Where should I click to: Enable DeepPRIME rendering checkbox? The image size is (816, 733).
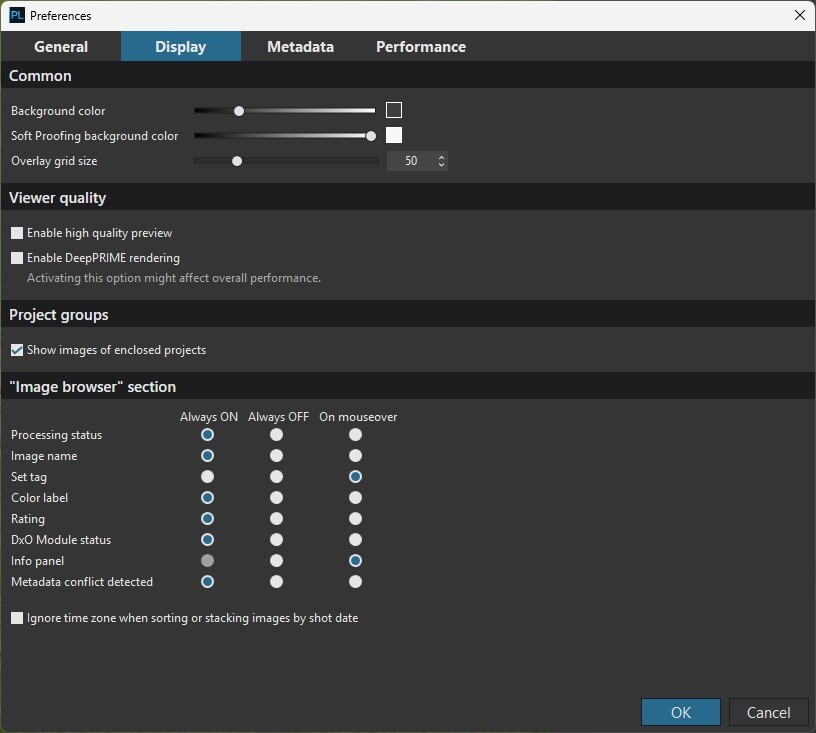tap(17, 258)
